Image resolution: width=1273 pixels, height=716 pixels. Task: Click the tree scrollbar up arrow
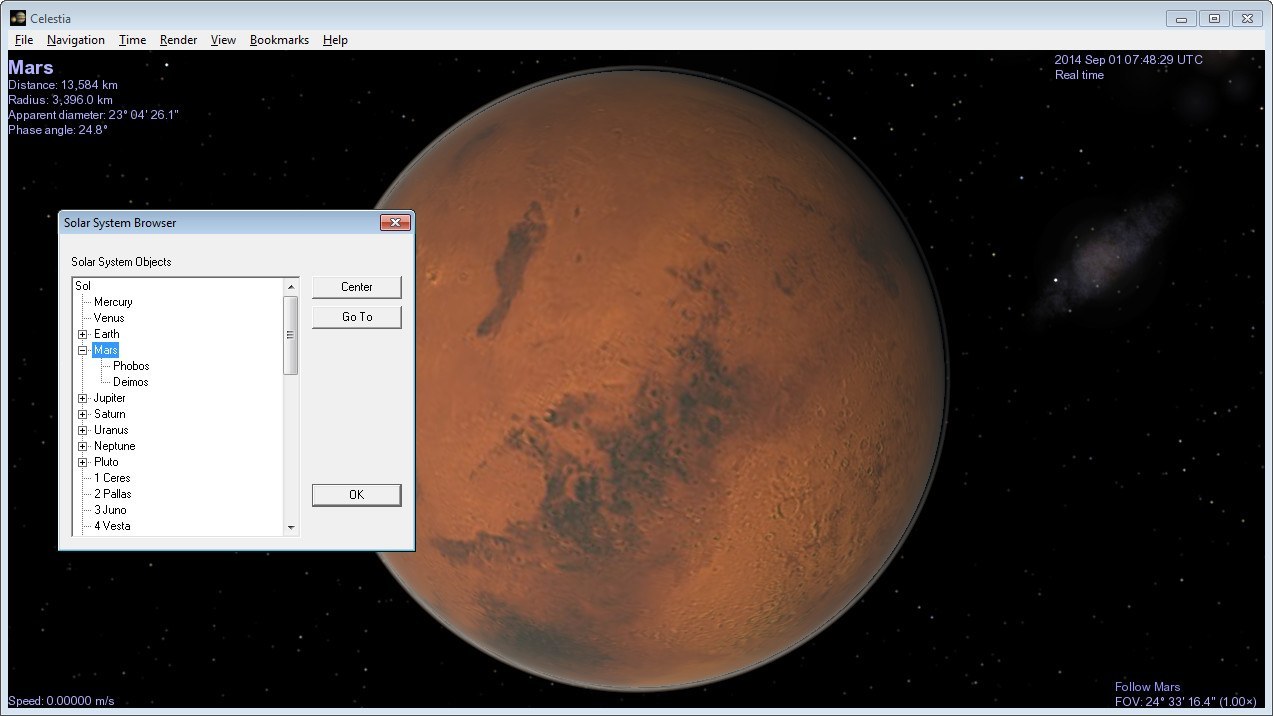pyautogui.click(x=291, y=287)
